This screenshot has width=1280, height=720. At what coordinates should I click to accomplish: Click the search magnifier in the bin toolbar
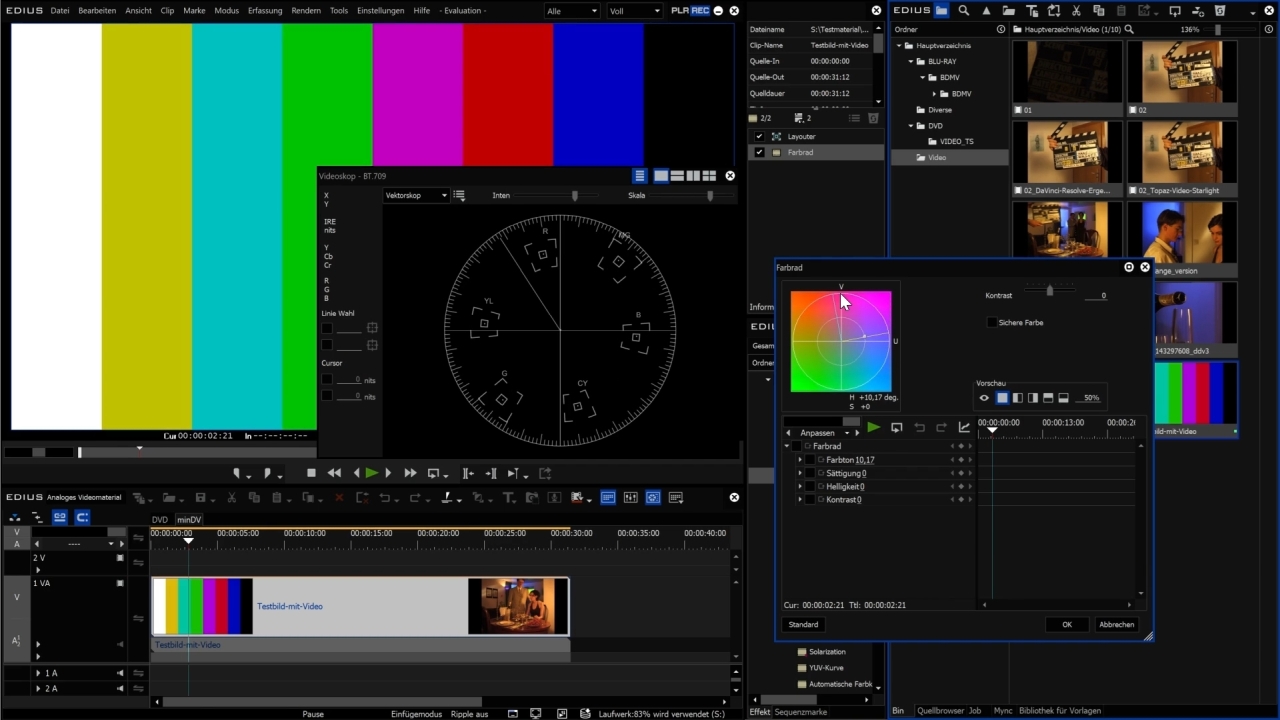[x=963, y=11]
